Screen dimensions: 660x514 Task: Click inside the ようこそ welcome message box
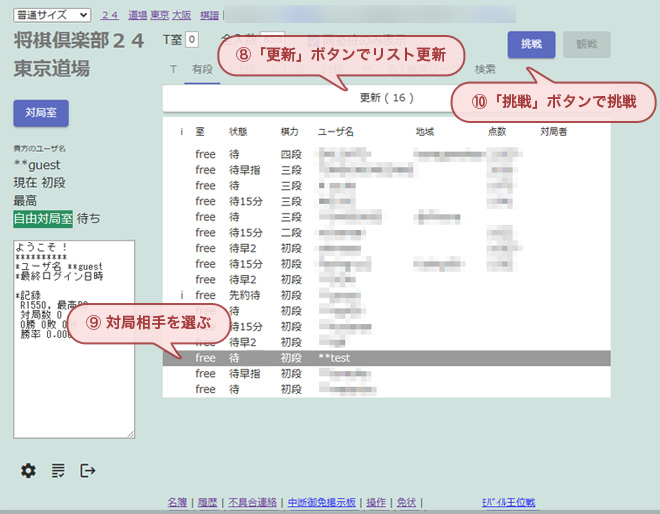pos(74,339)
